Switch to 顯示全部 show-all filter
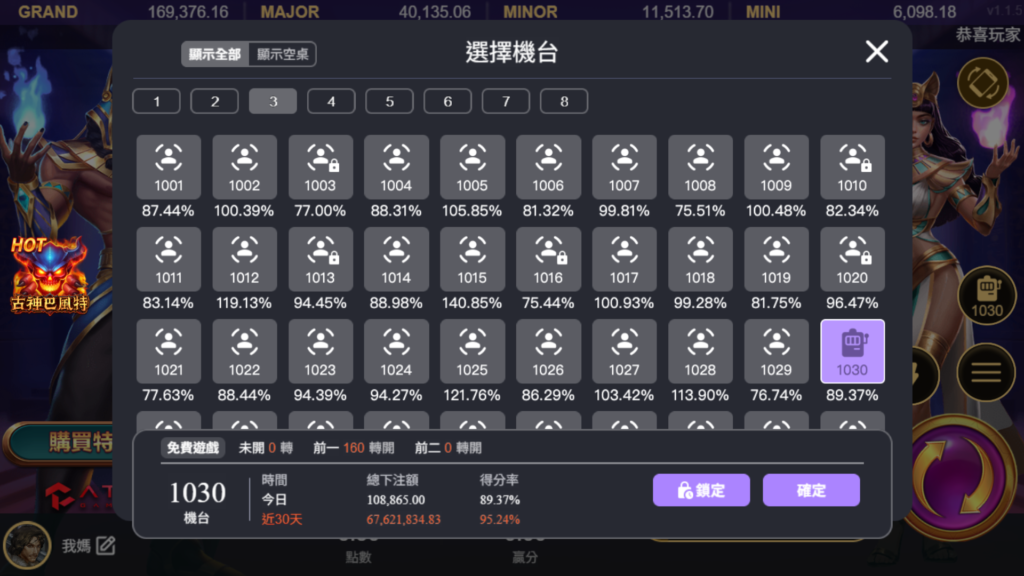The image size is (1024, 576). click(x=215, y=54)
